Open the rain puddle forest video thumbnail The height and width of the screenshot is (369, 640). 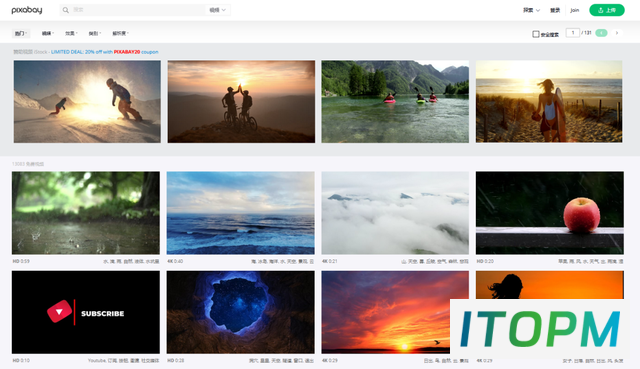86,213
